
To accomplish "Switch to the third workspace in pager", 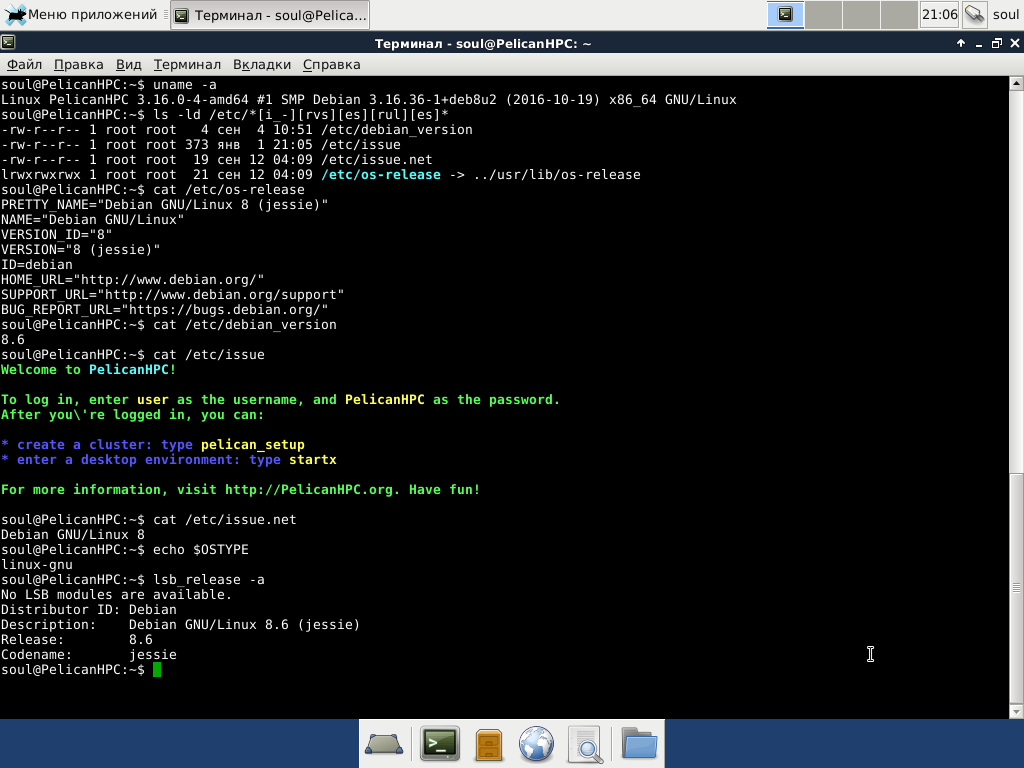I will click(861, 14).
